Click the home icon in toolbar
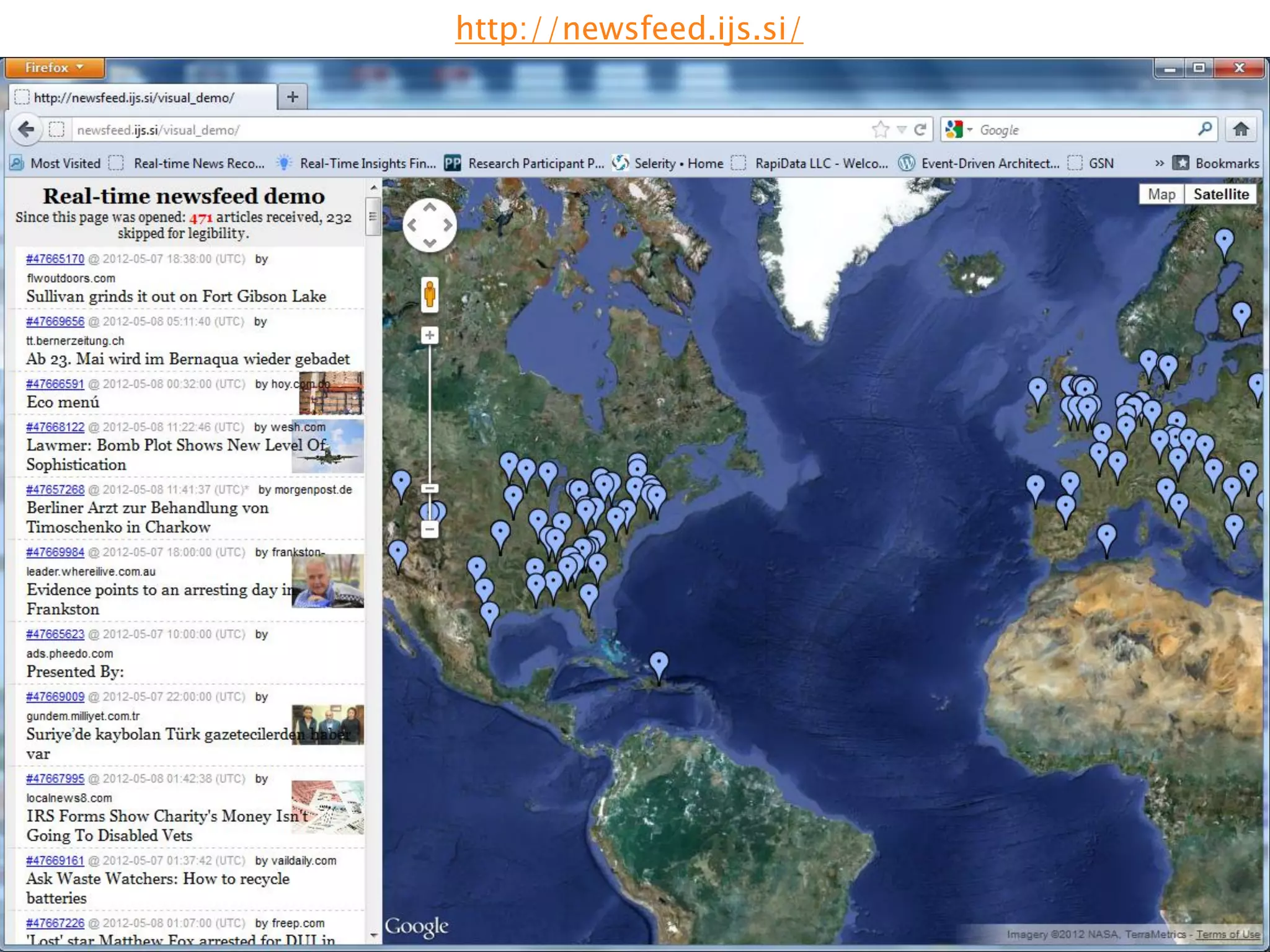 [x=1241, y=130]
